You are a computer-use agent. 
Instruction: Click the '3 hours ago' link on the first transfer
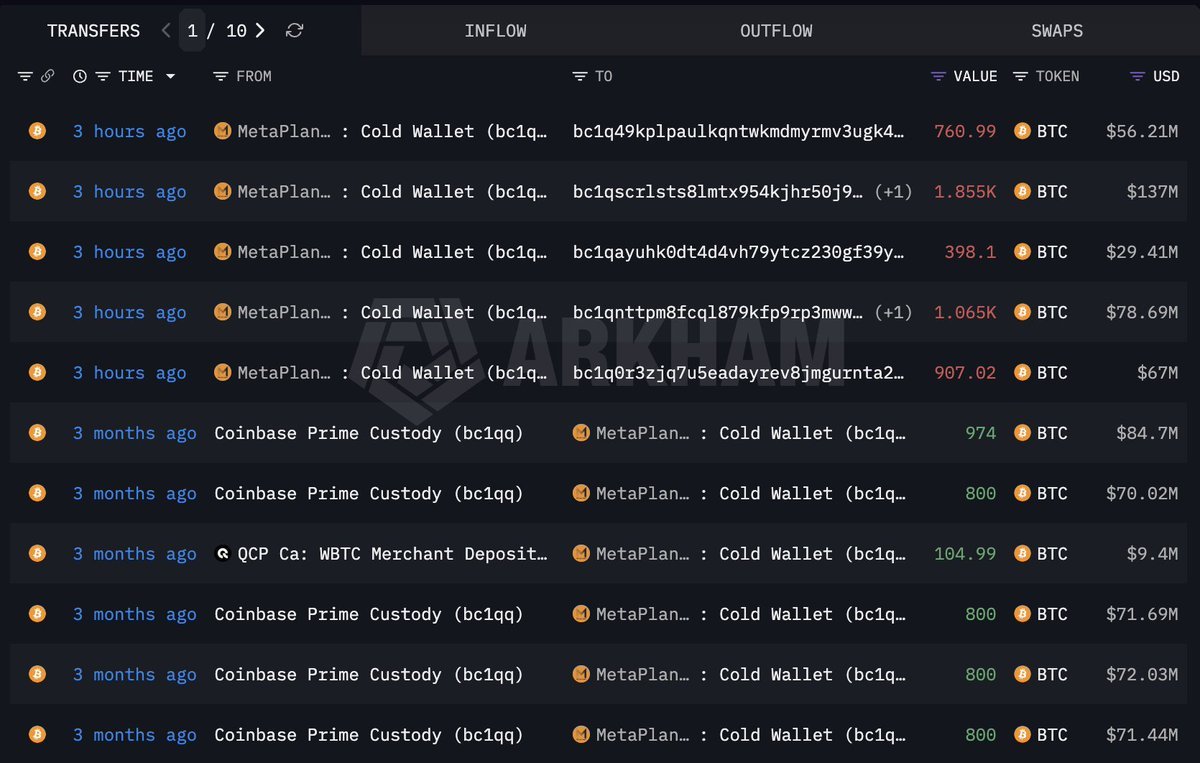point(130,131)
